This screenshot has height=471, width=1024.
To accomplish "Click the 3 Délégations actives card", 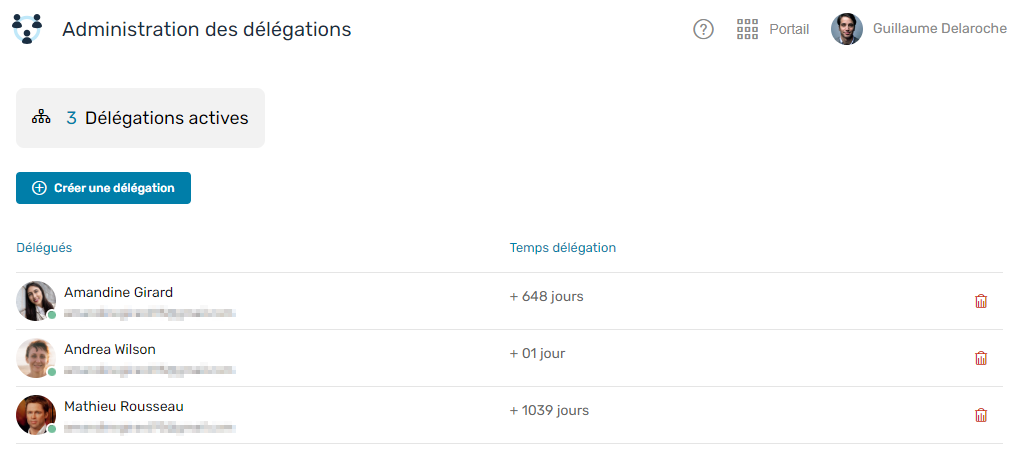I will (x=140, y=118).
